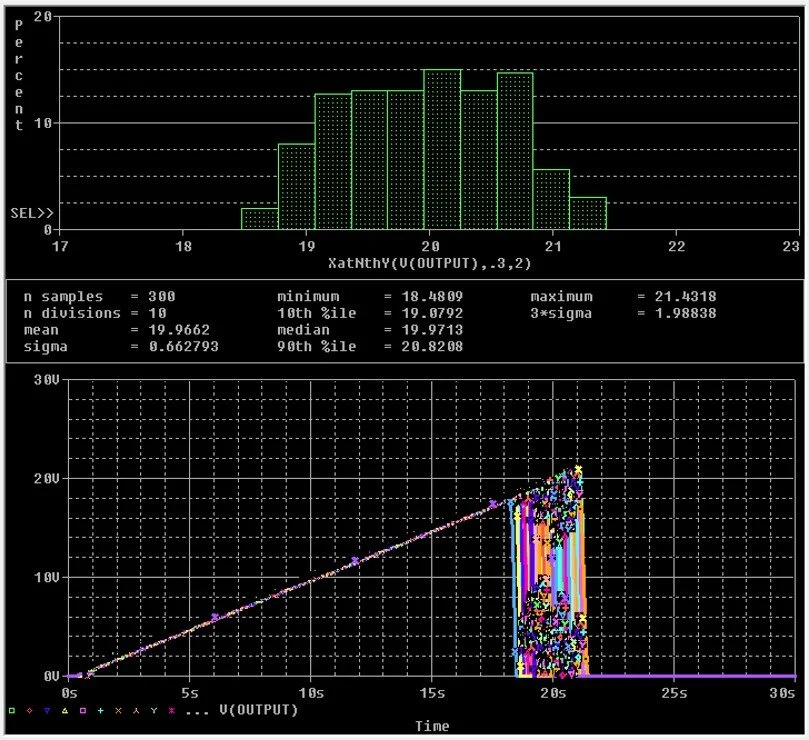Click the median value 19.9713
The width and height of the screenshot is (809, 740).
coord(432,330)
